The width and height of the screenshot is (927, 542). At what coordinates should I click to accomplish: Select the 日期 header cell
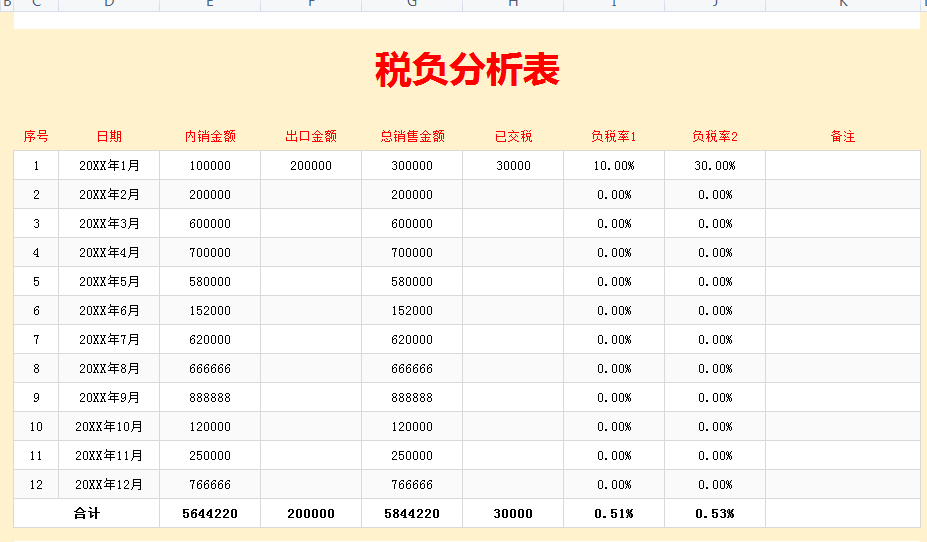click(x=109, y=137)
